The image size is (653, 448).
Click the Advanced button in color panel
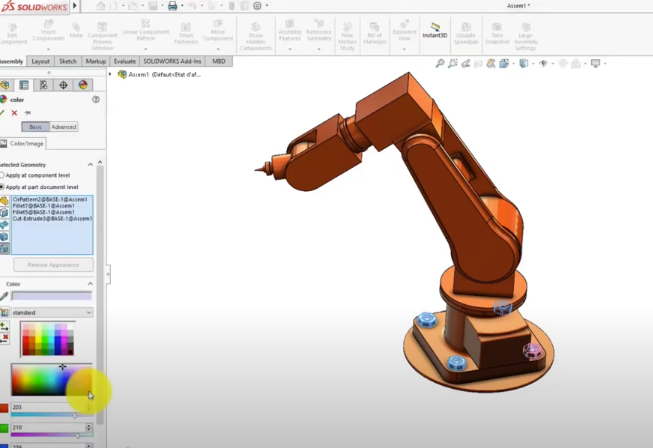coord(63,127)
